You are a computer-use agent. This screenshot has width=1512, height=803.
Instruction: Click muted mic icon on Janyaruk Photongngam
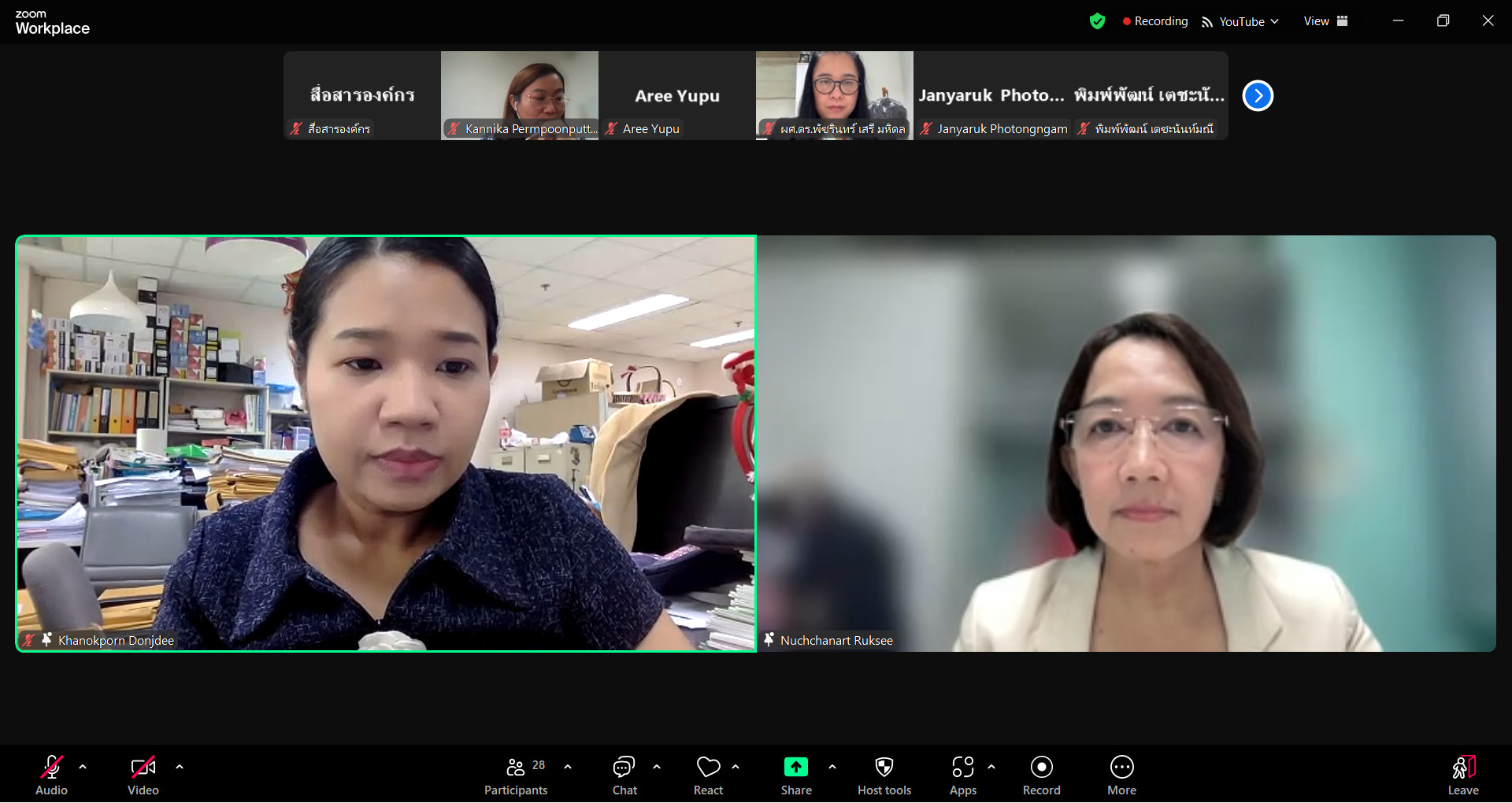click(x=926, y=128)
